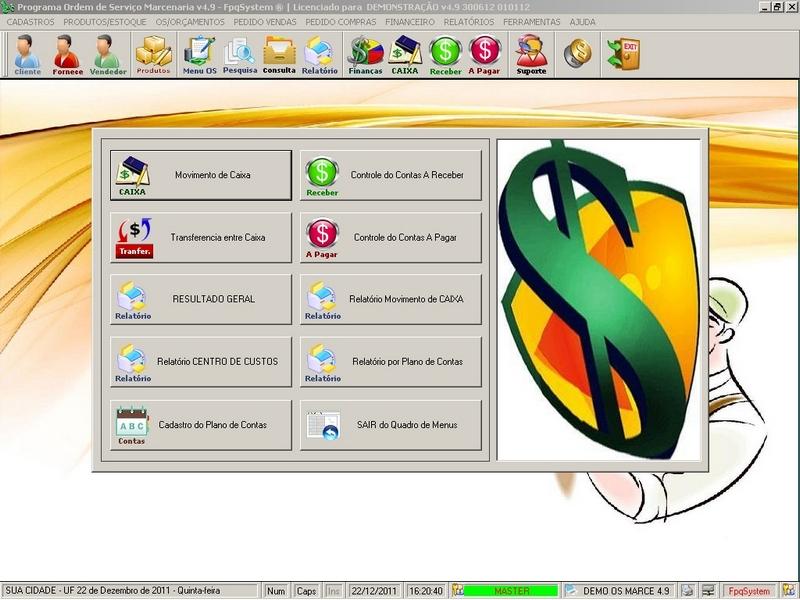The width and height of the screenshot is (800, 600).
Task: Open the Produtos boxes icon
Action: pos(153,55)
